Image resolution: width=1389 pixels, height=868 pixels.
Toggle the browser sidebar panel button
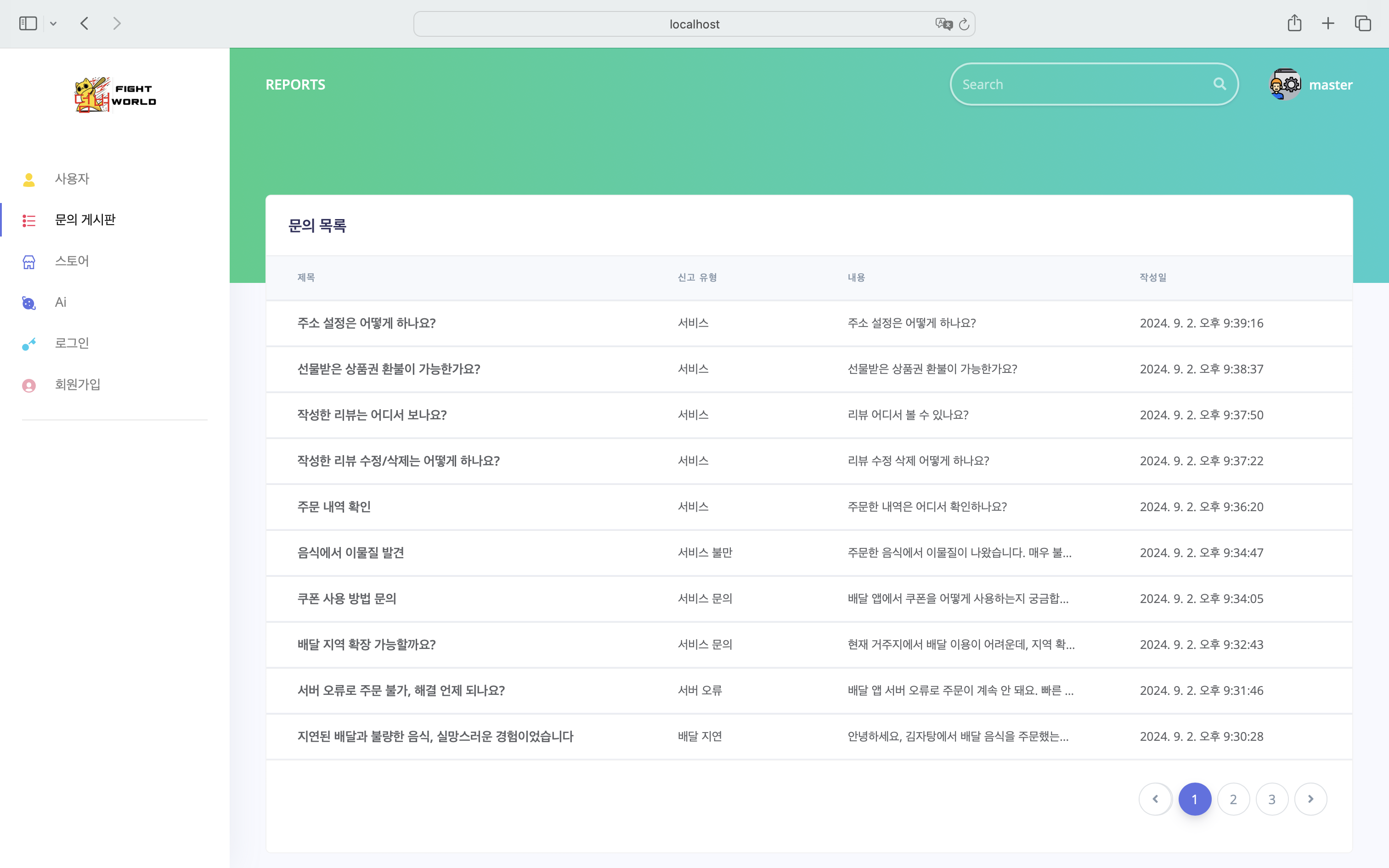tap(28, 23)
